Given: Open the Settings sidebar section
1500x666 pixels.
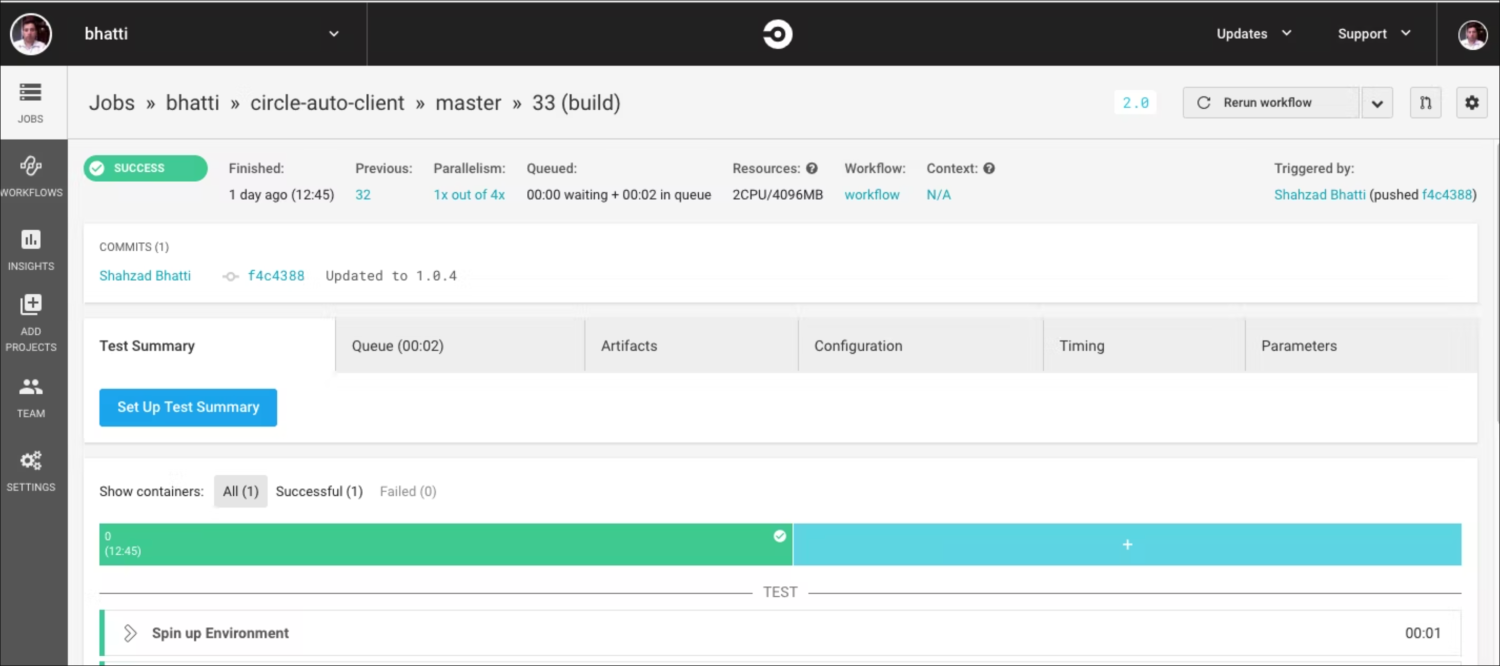Looking at the screenshot, I should pos(31,470).
